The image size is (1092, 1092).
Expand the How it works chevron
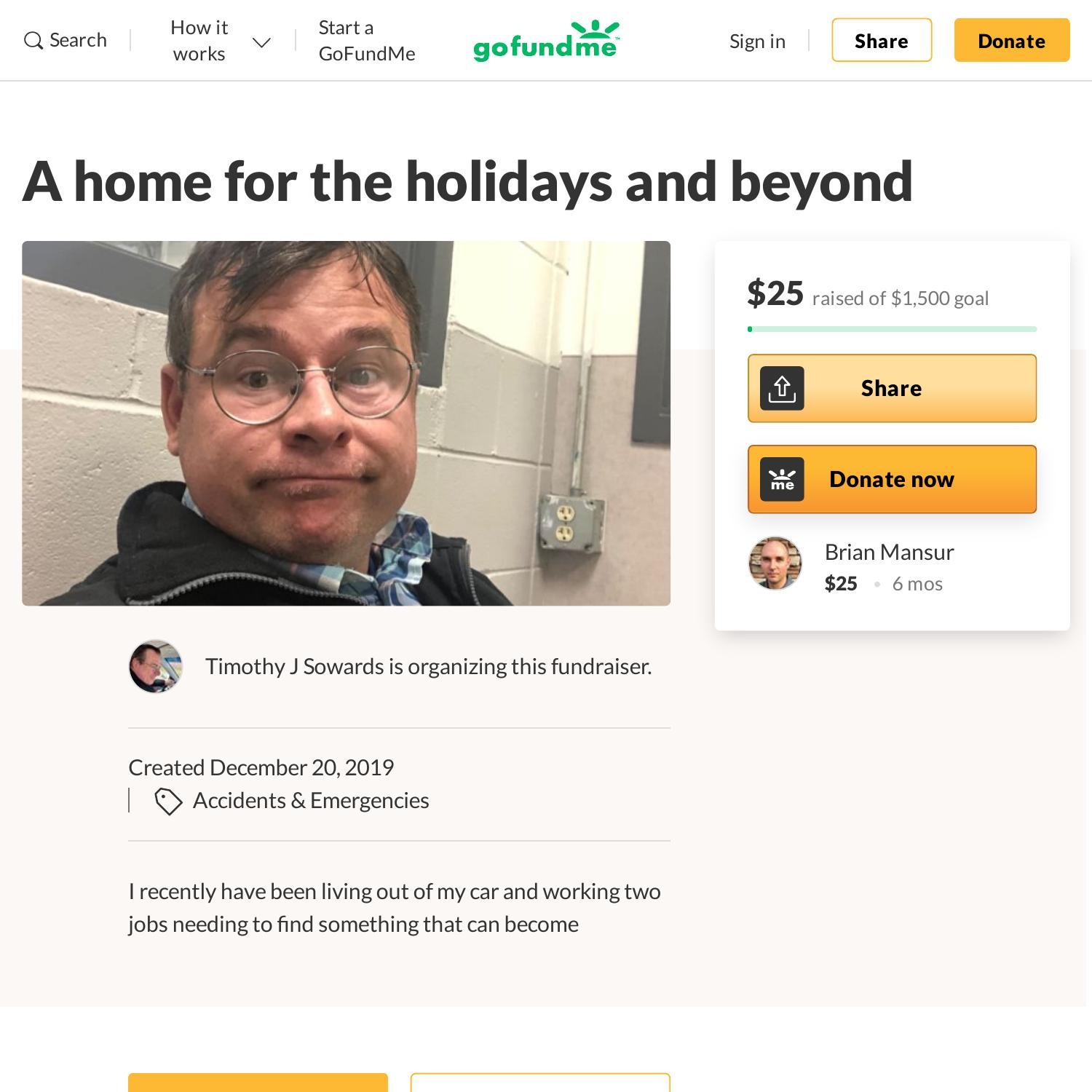tap(261, 42)
